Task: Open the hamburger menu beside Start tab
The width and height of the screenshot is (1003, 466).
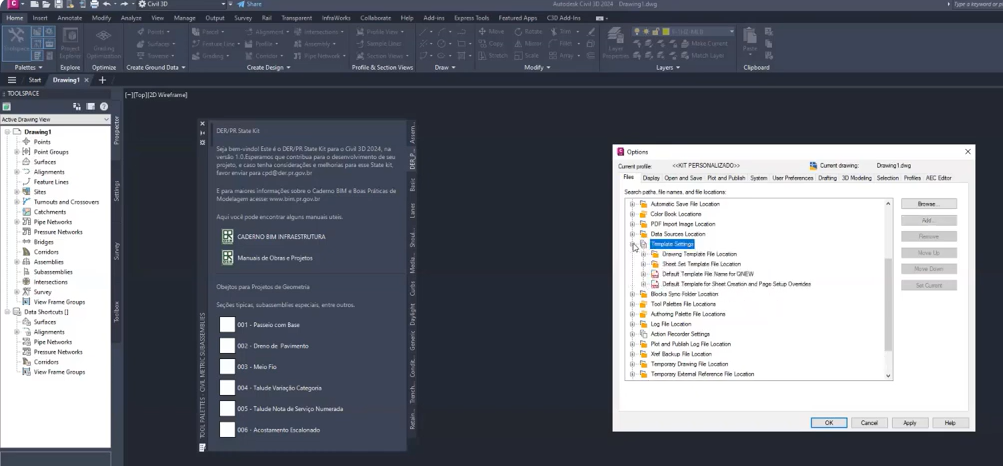Action: (x=12, y=80)
